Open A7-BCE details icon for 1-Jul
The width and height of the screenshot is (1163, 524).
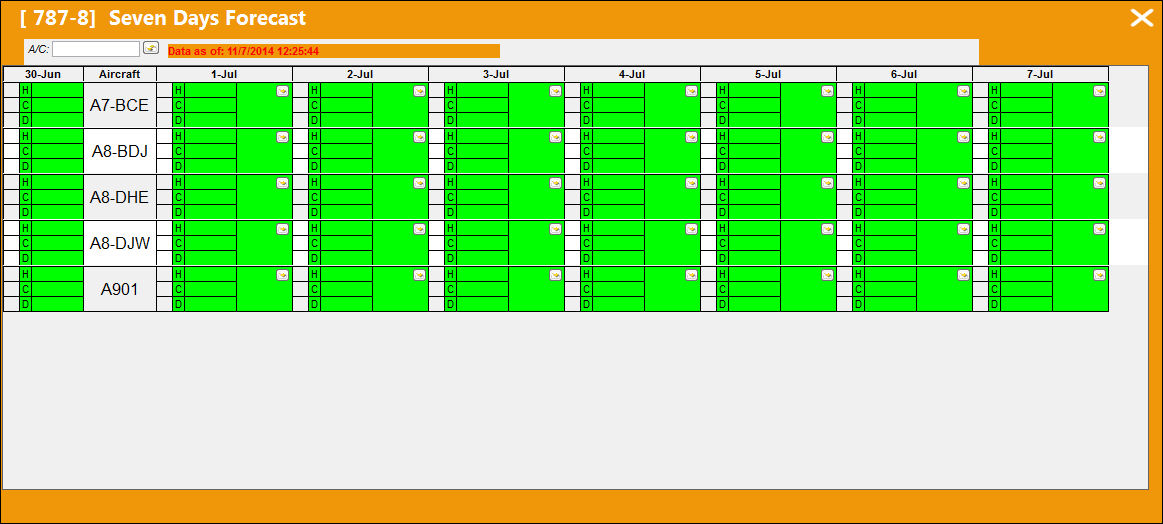283,91
